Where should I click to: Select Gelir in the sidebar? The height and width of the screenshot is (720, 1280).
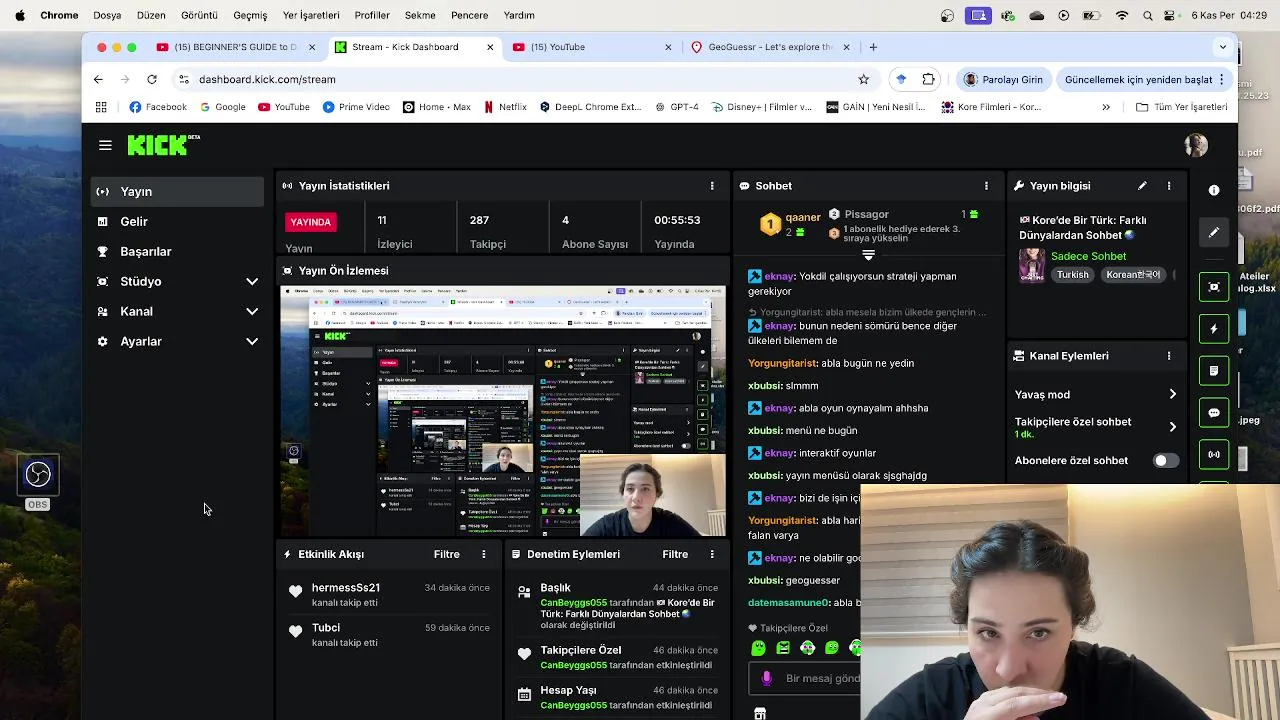176,222
